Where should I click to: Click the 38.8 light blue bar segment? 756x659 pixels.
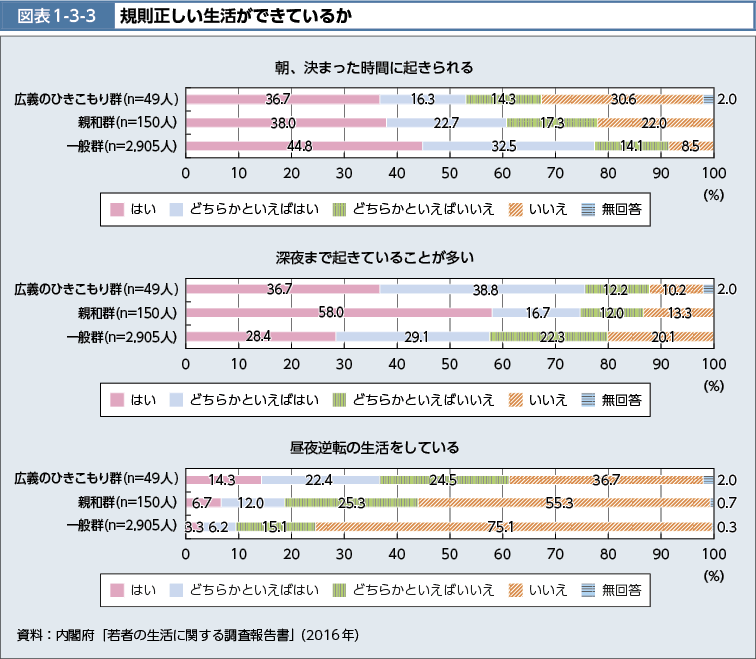click(x=482, y=289)
